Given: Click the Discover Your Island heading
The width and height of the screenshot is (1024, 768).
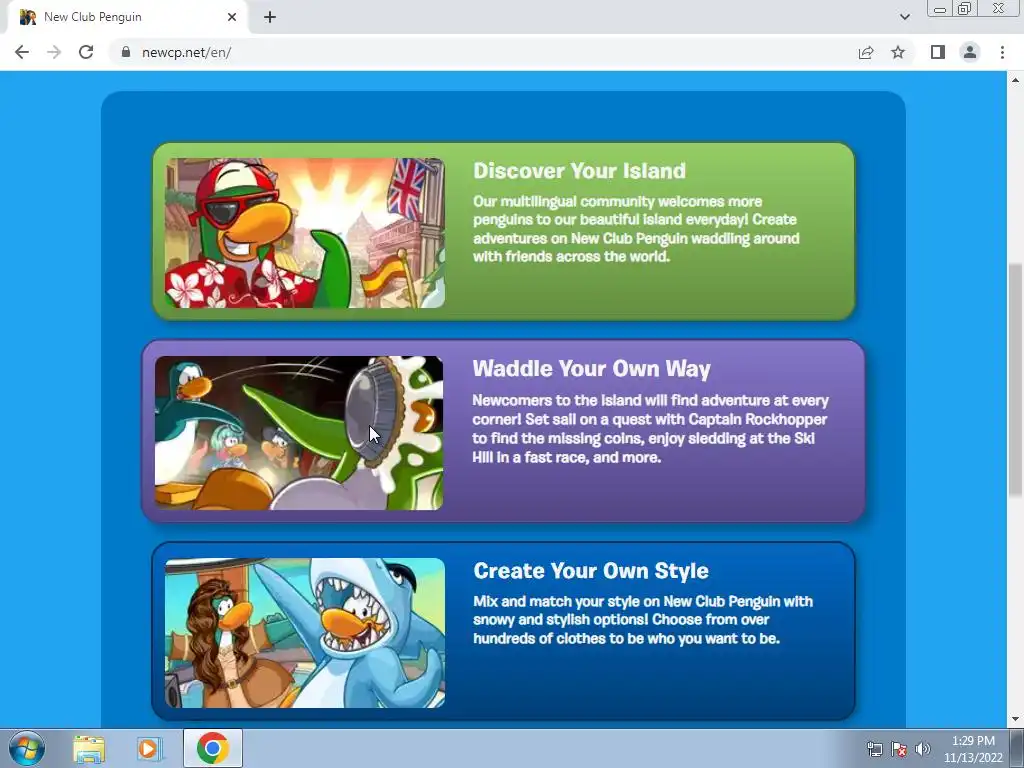Looking at the screenshot, I should tap(579, 170).
